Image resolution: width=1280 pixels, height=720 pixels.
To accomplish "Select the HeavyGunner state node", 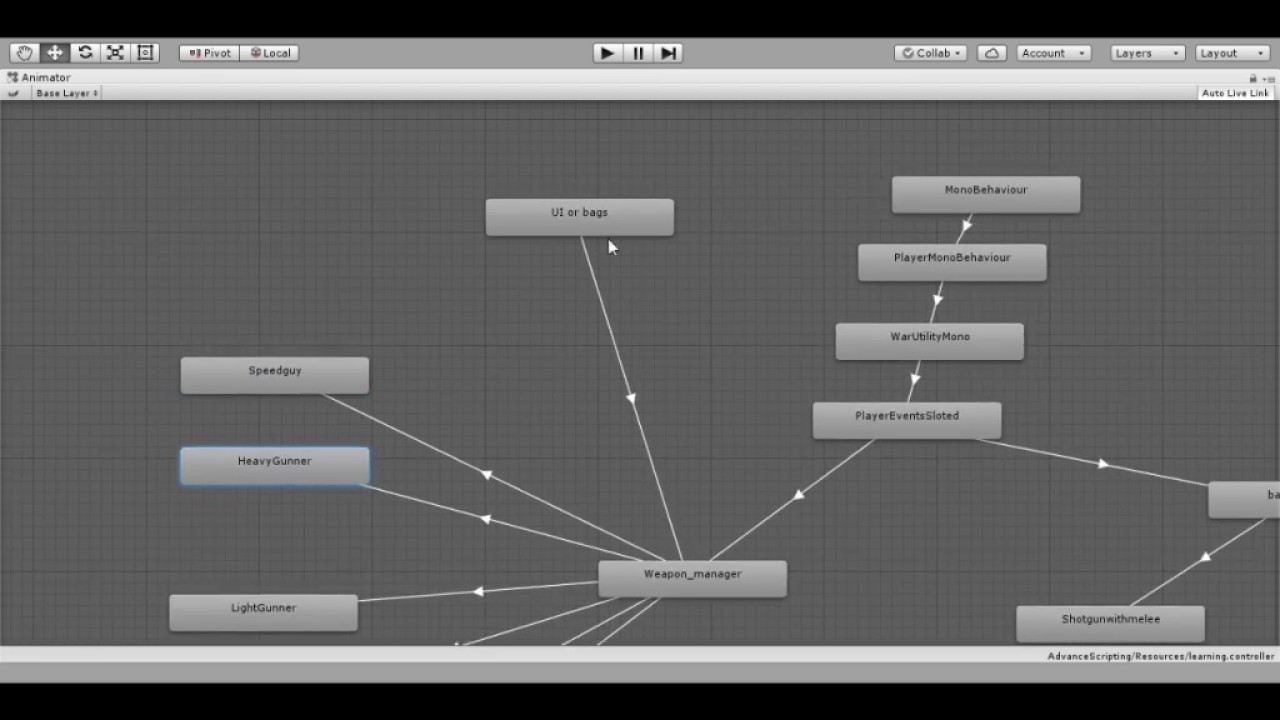I will click(275, 466).
